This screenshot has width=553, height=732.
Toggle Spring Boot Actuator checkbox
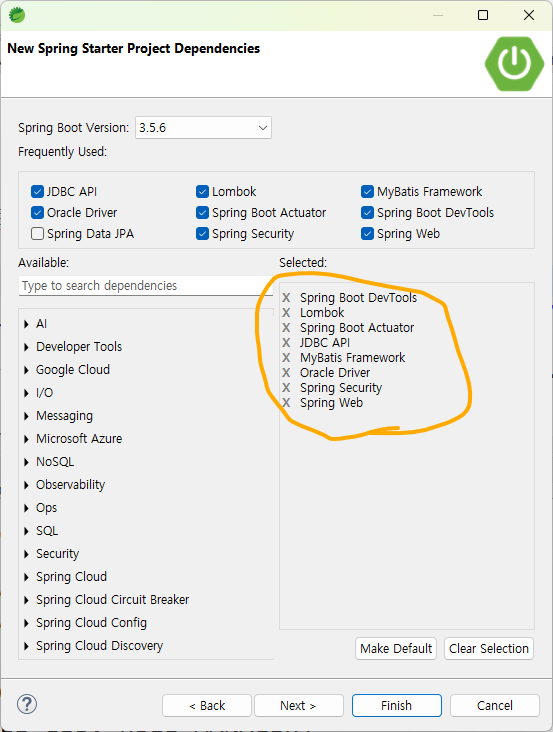click(x=203, y=212)
